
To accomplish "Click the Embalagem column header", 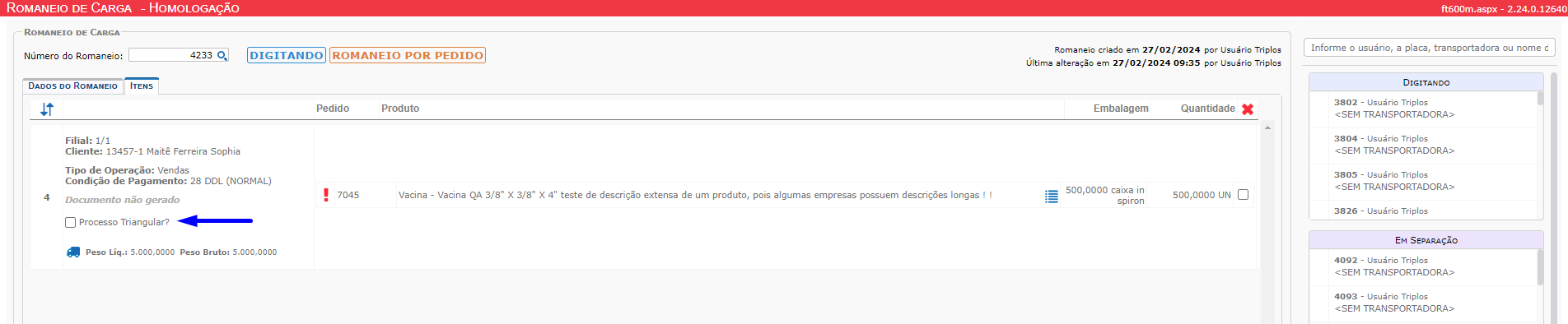I will coord(1121,109).
